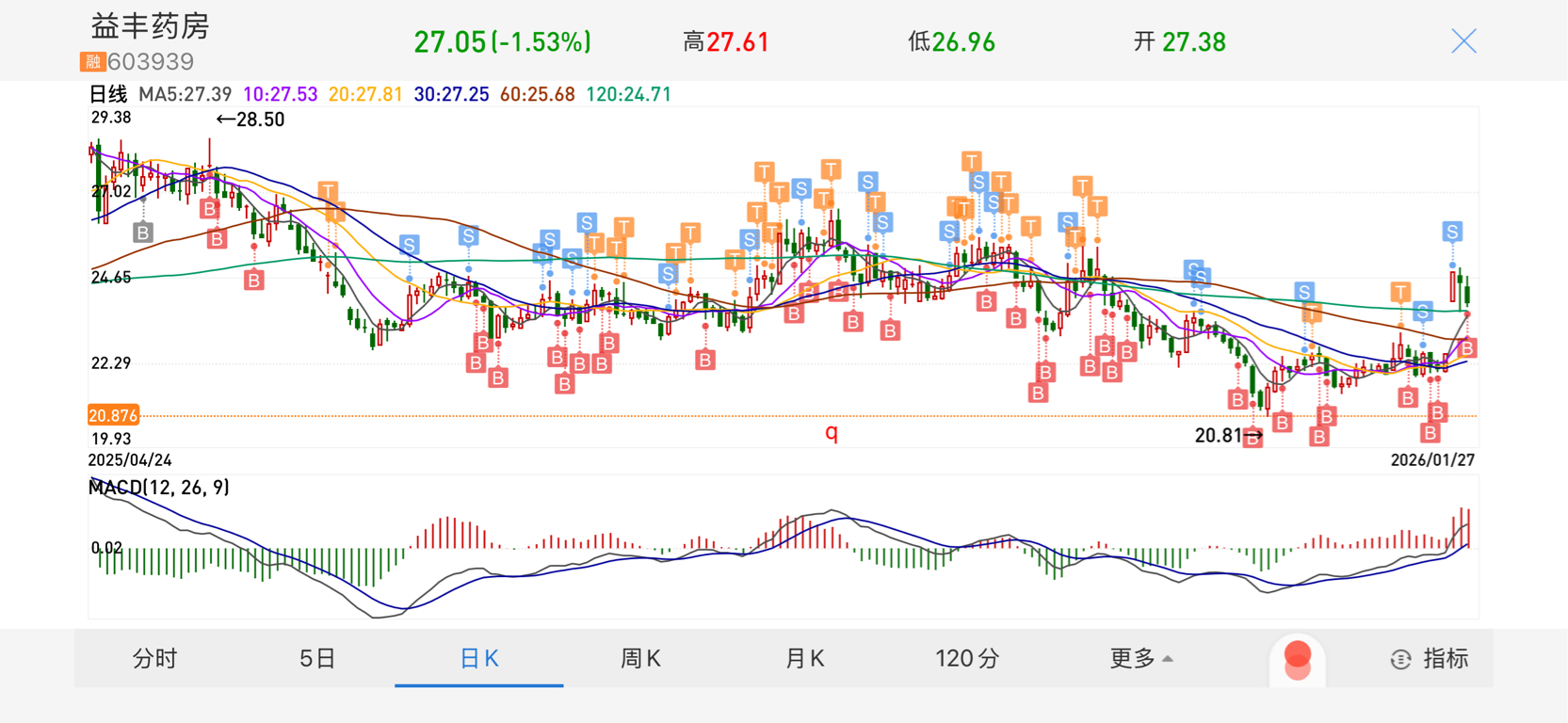Click the 120:24.71 moving average label
This screenshot has height=723, width=1568.
point(628,94)
